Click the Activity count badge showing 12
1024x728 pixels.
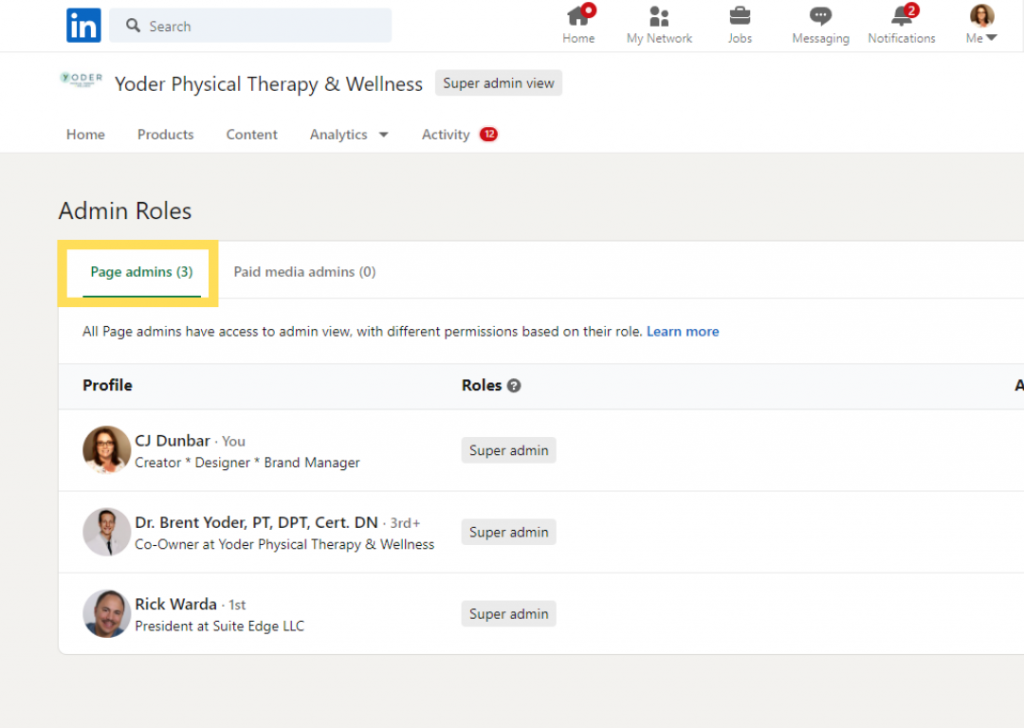pos(488,134)
